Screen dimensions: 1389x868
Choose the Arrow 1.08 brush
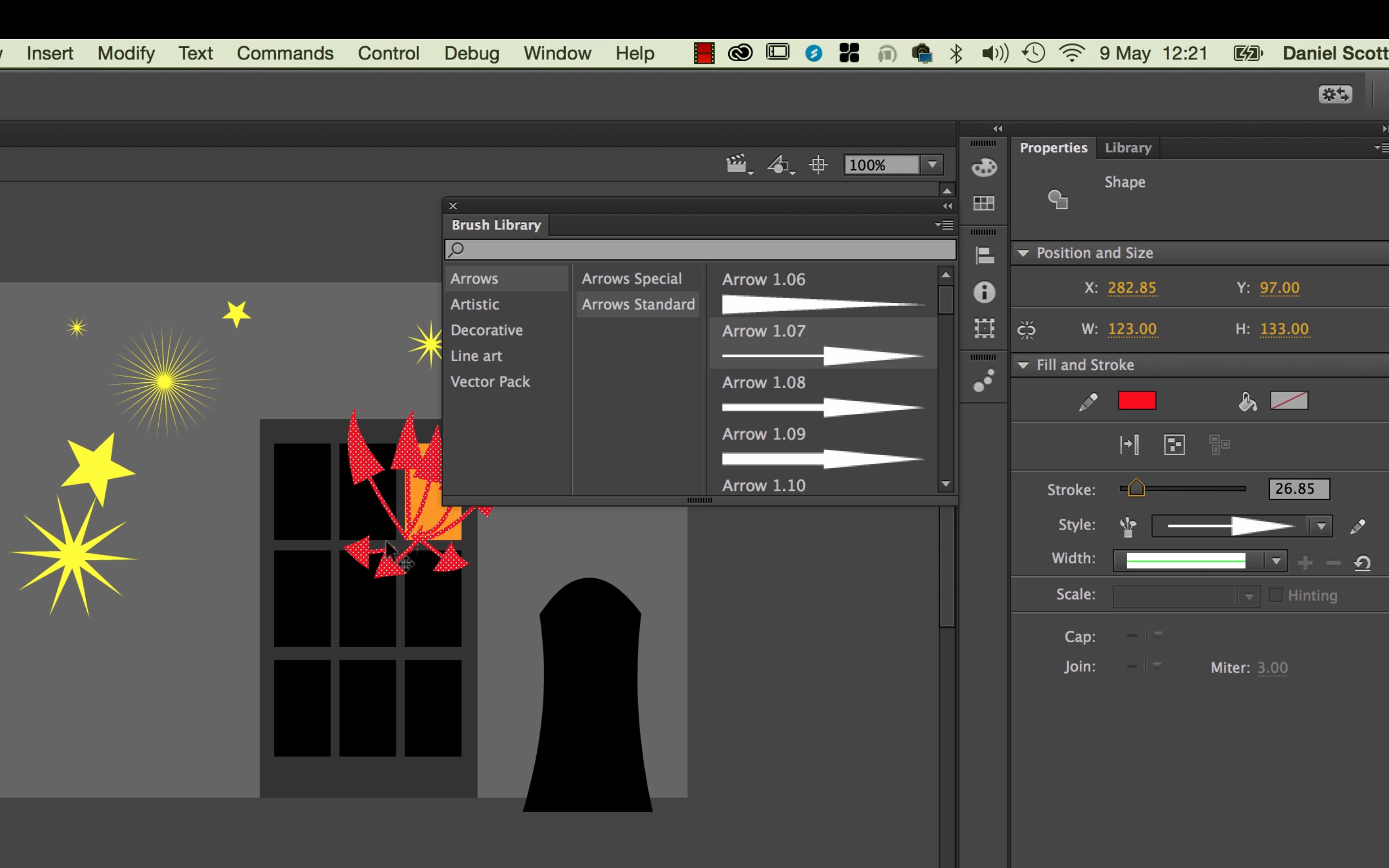[x=822, y=395]
